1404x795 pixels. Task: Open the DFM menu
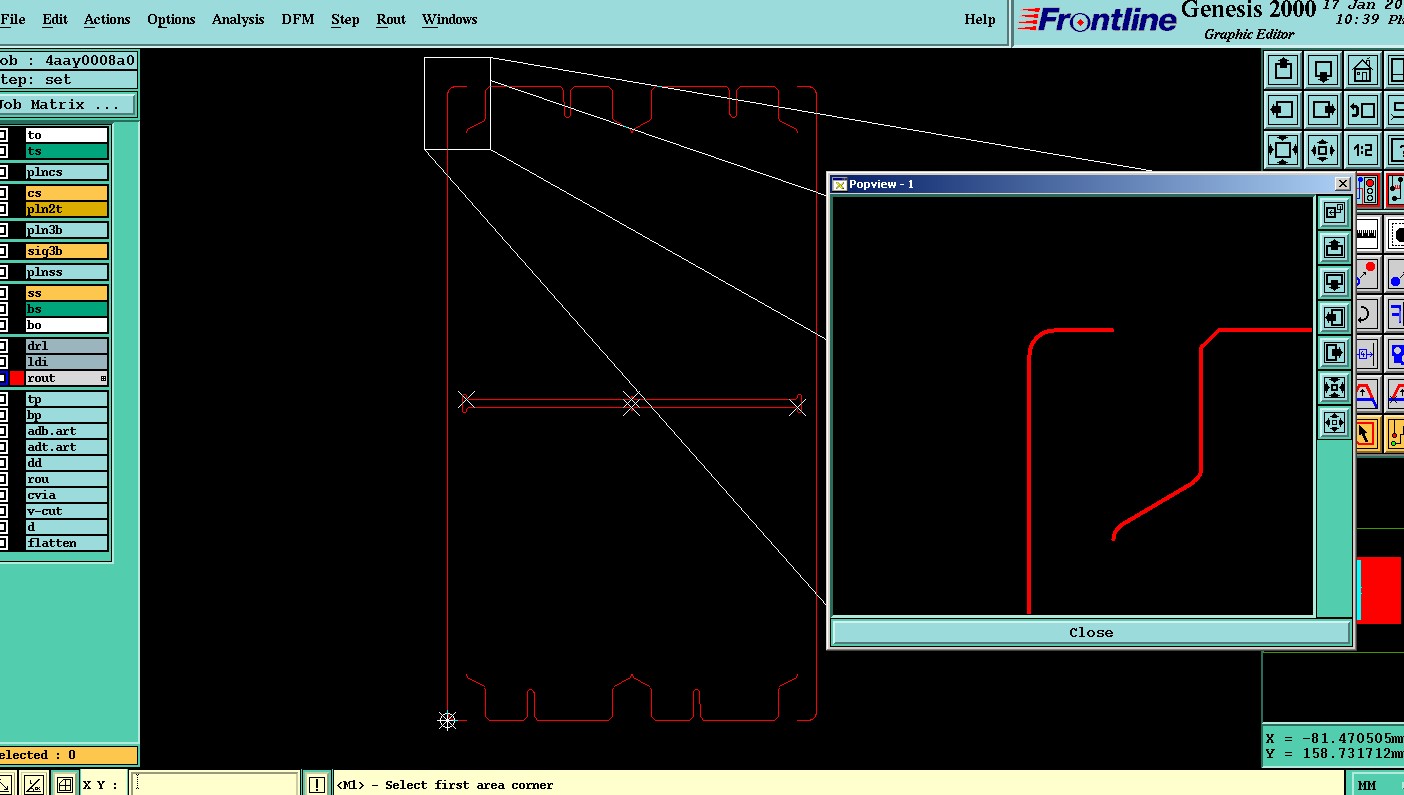point(298,19)
